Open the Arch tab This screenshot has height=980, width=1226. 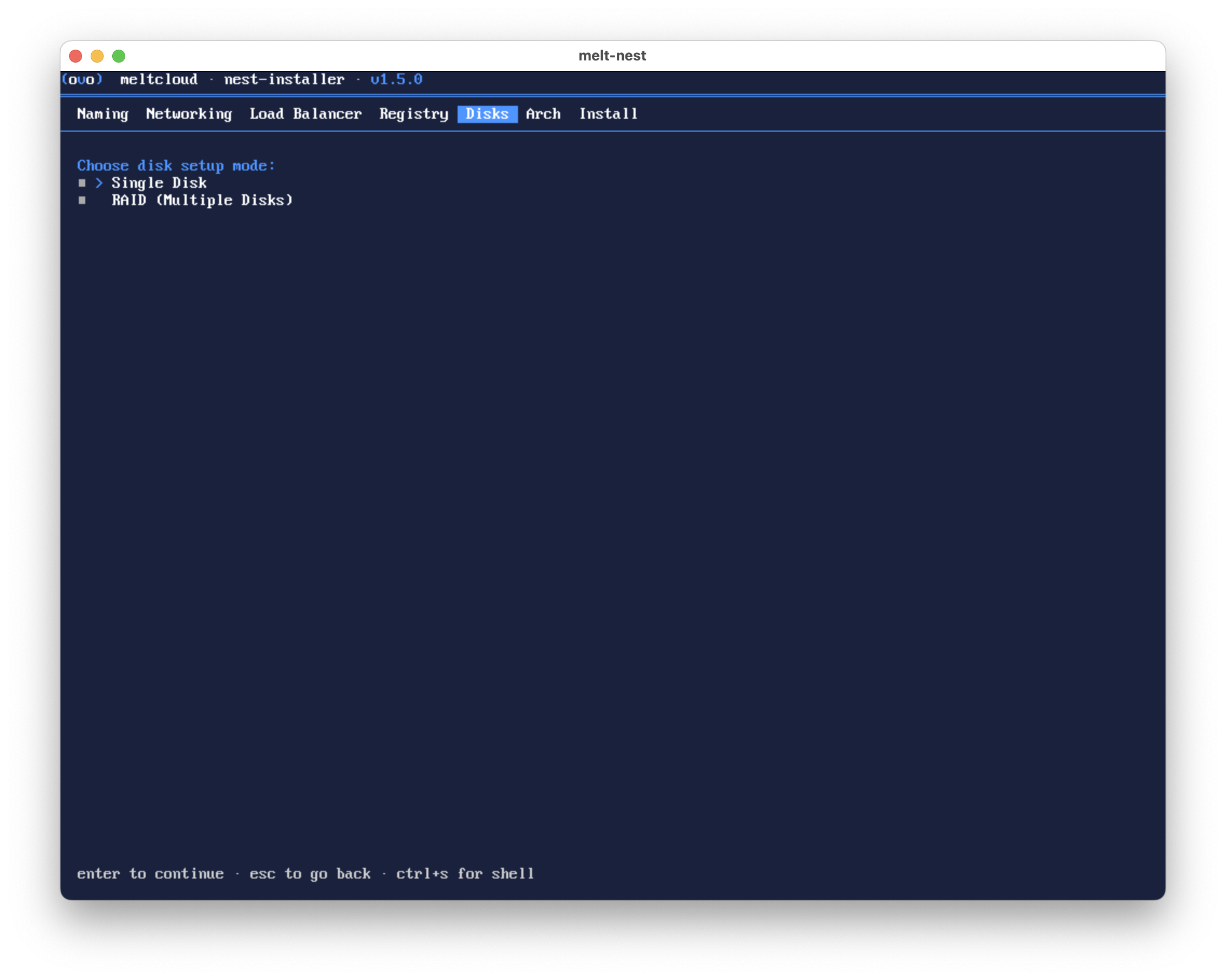pyautogui.click(x=543, y=114)
